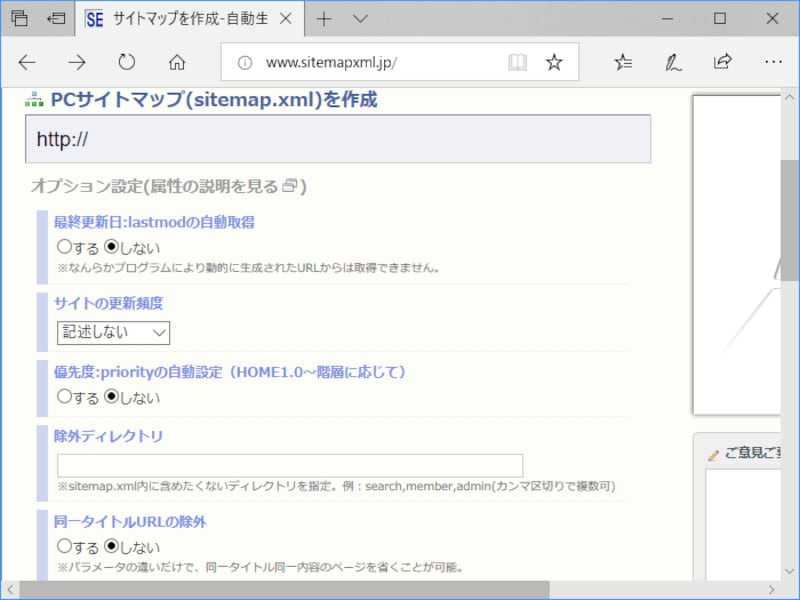Open the tab list chevron dropdown
This screenshot has width=800, height=600.
click(361, 18)
